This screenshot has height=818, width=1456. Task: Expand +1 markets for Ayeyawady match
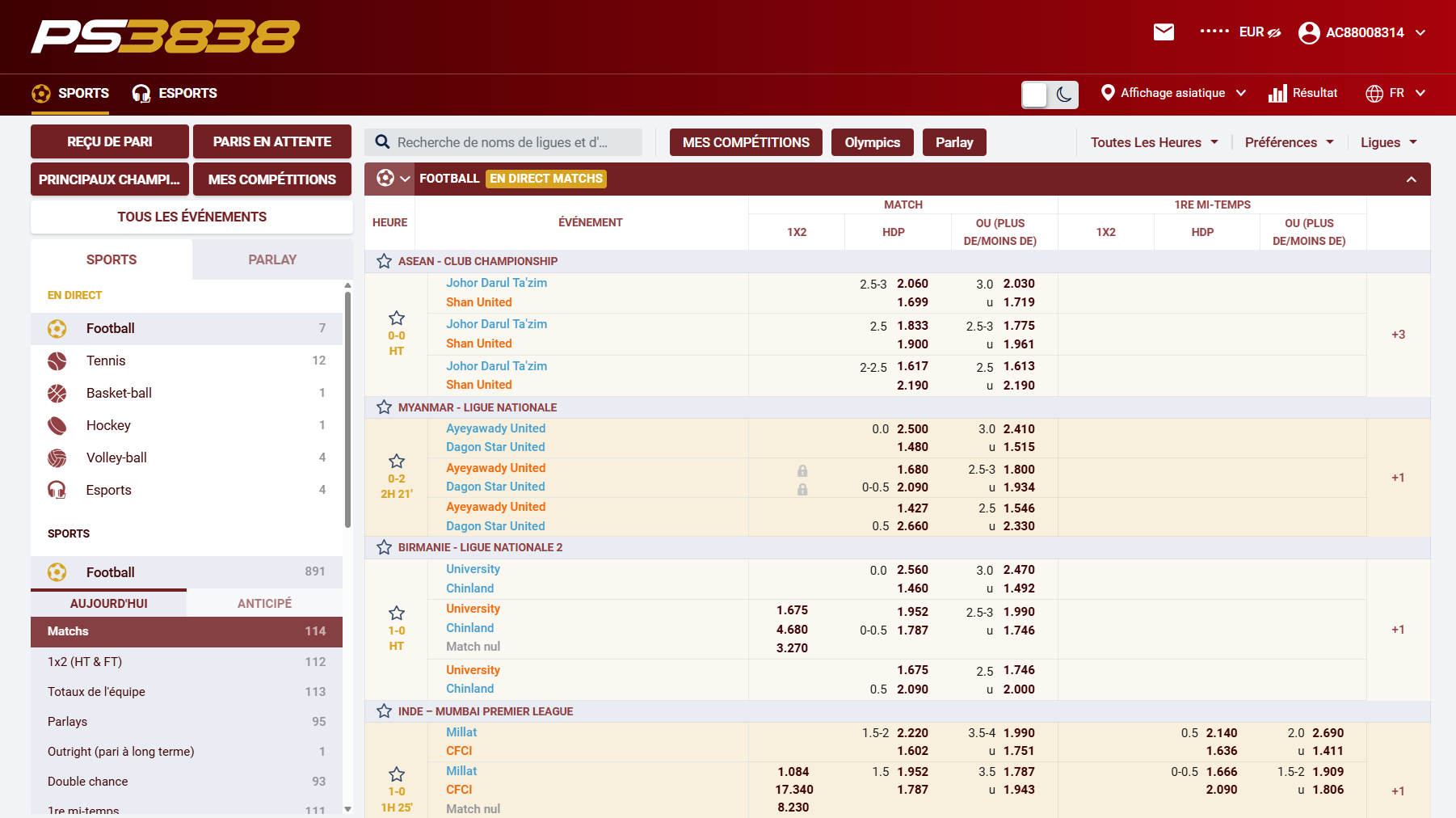pyautogui.click(x=1398, y=478)
